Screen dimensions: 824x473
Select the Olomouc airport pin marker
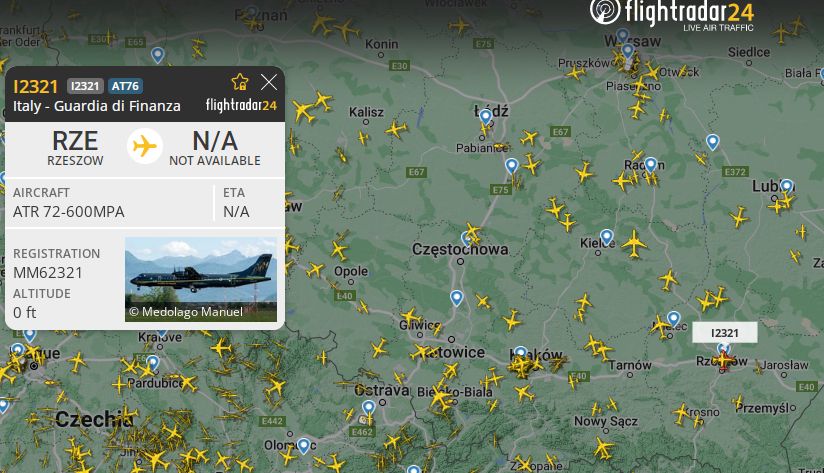click(x=303, y=446)
